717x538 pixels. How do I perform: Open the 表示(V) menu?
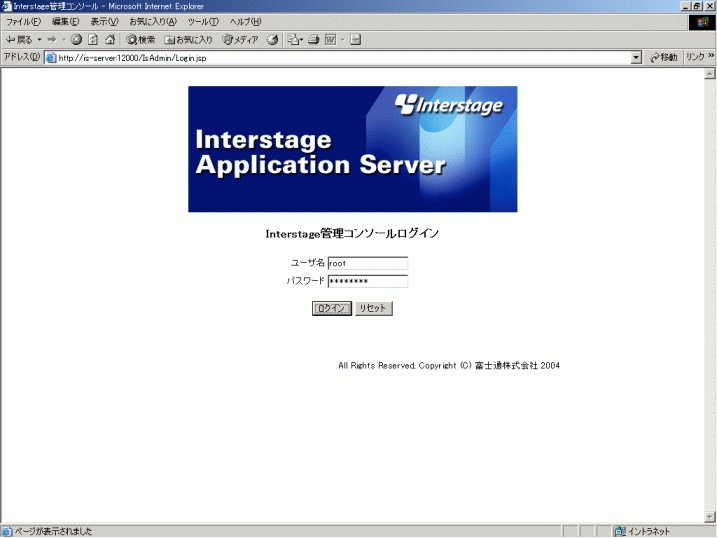(x=104, y=21)
